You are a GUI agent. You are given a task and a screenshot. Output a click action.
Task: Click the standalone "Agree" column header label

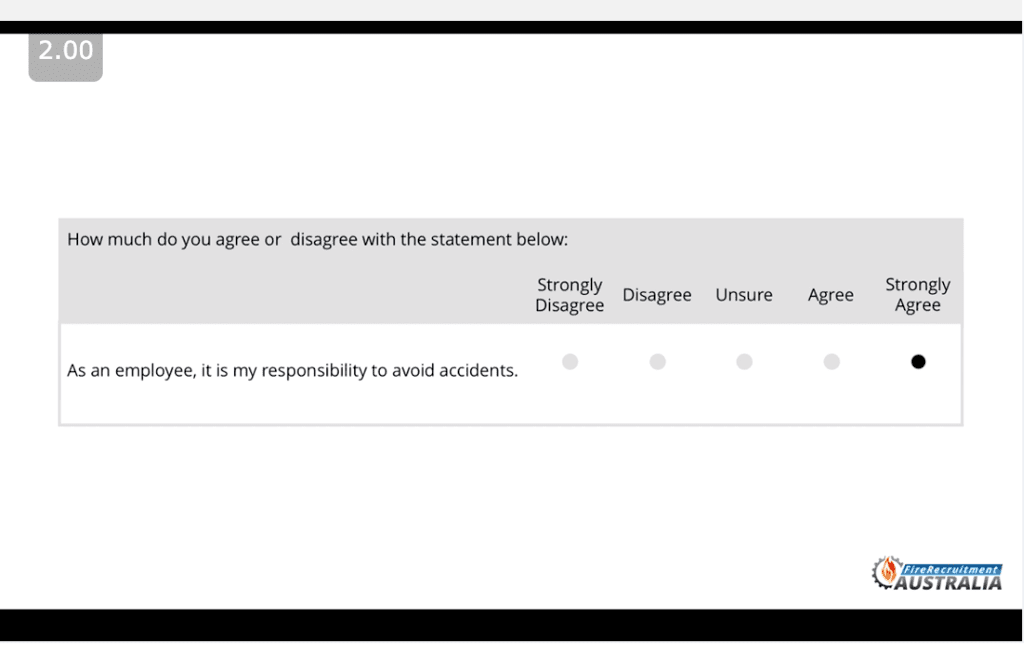coord(831,295)
